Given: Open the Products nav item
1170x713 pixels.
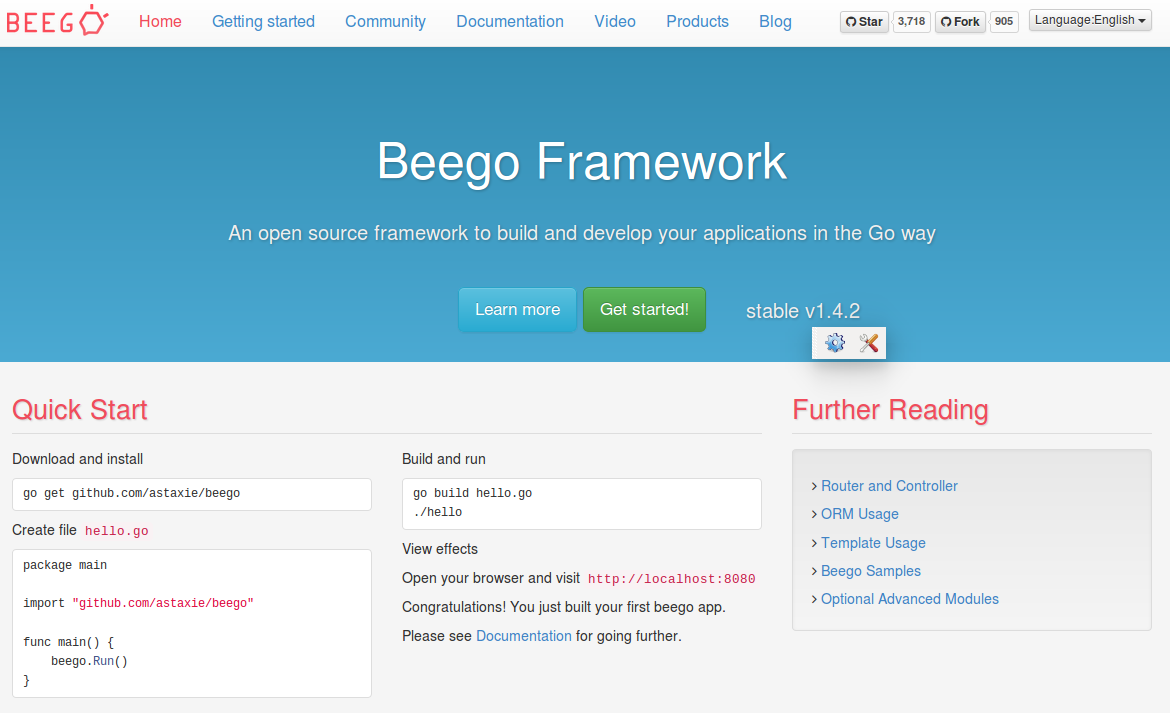Looking at the screenshot, I should pos(698,22).
